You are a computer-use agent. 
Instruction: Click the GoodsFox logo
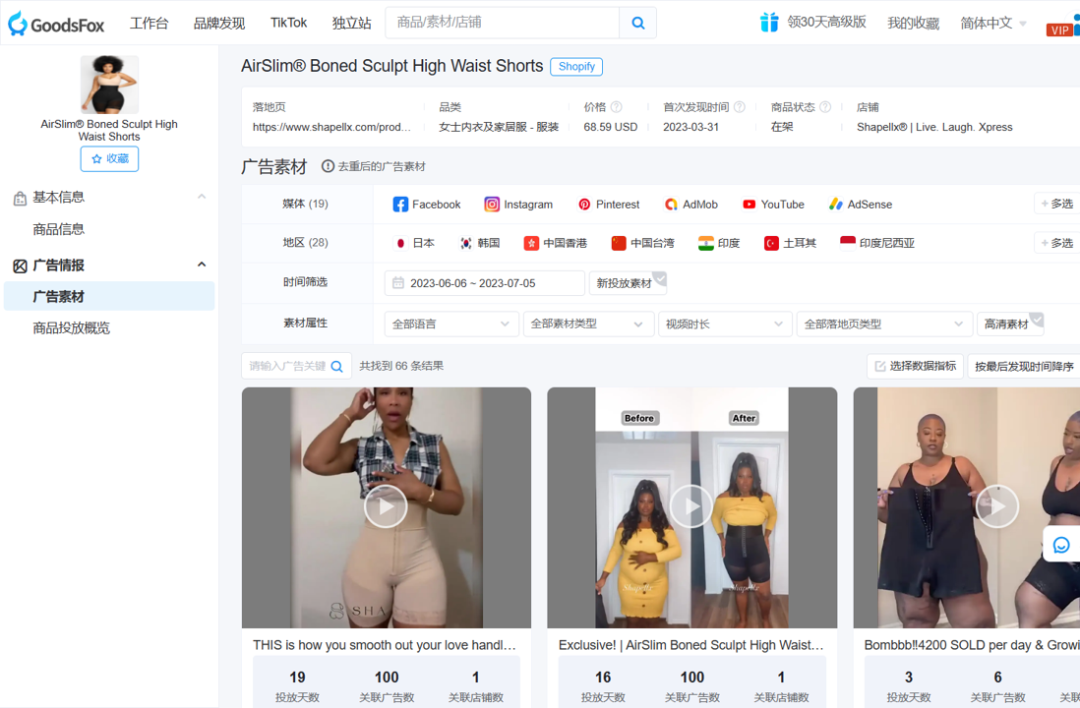(x=56, y=22)
